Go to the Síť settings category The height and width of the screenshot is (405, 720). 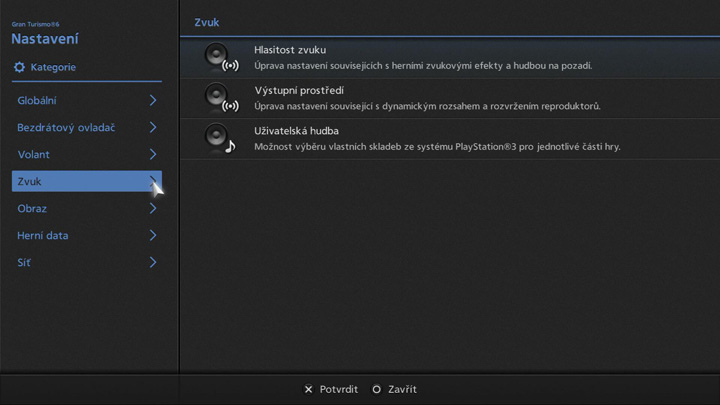pyautogui.click(x=24, y=263)
